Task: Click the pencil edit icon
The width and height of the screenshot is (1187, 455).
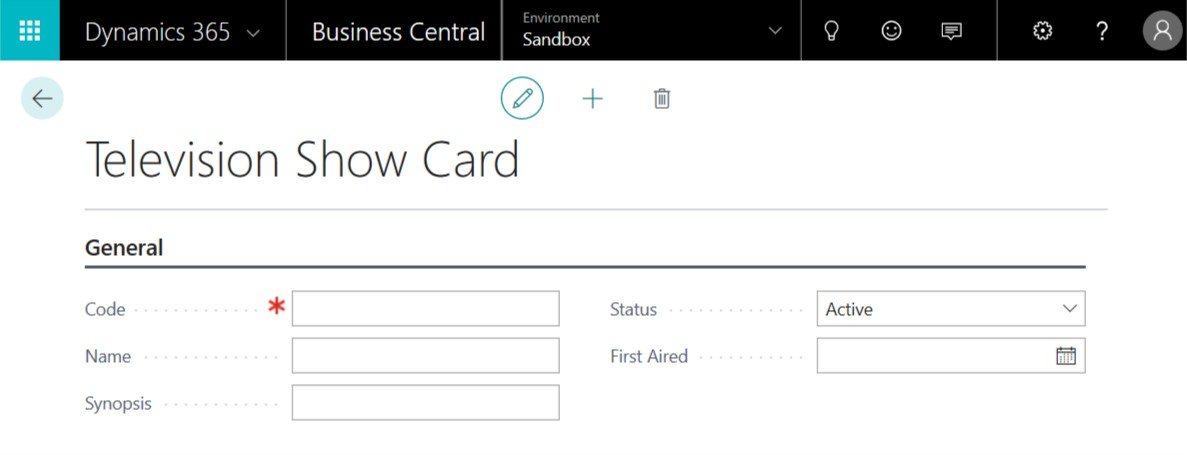Action: tap(522, 98)
